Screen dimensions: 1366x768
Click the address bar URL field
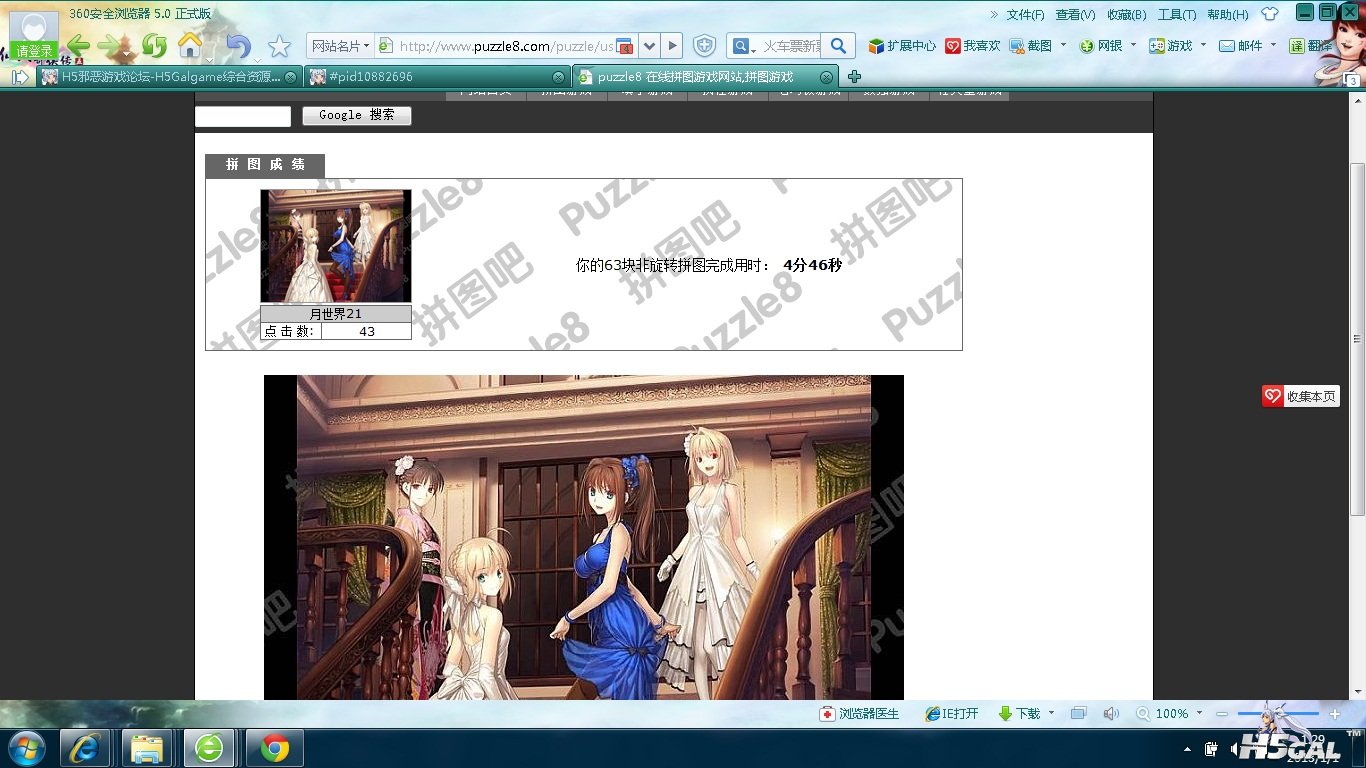pos(505,46)
